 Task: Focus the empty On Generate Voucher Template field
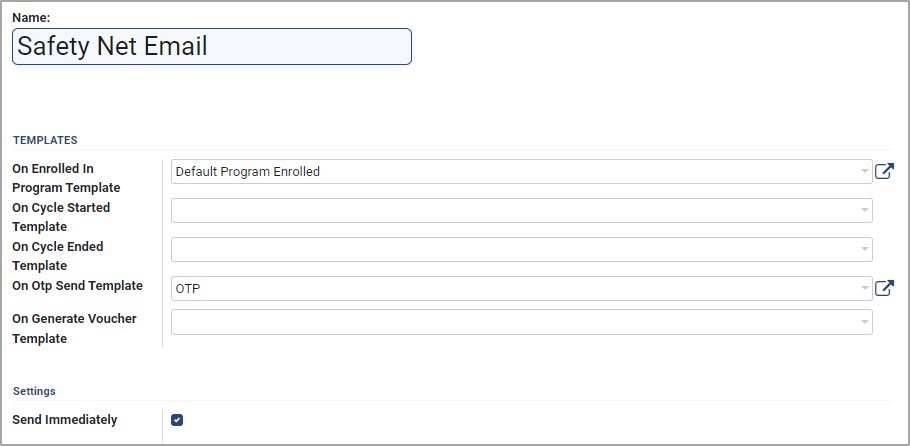(x=521, y=322)
